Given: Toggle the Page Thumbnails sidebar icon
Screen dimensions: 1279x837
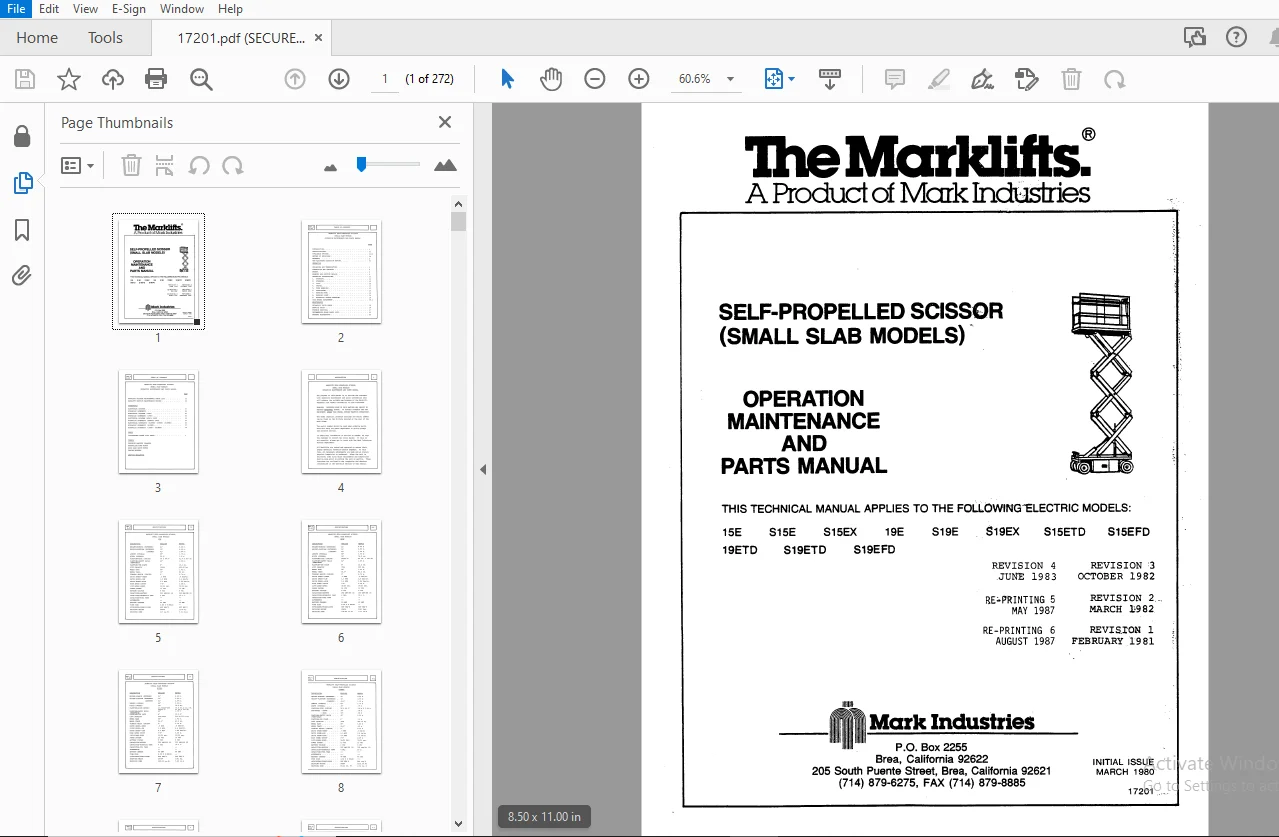Looking at the screenshot, I should tap(22, 183).
